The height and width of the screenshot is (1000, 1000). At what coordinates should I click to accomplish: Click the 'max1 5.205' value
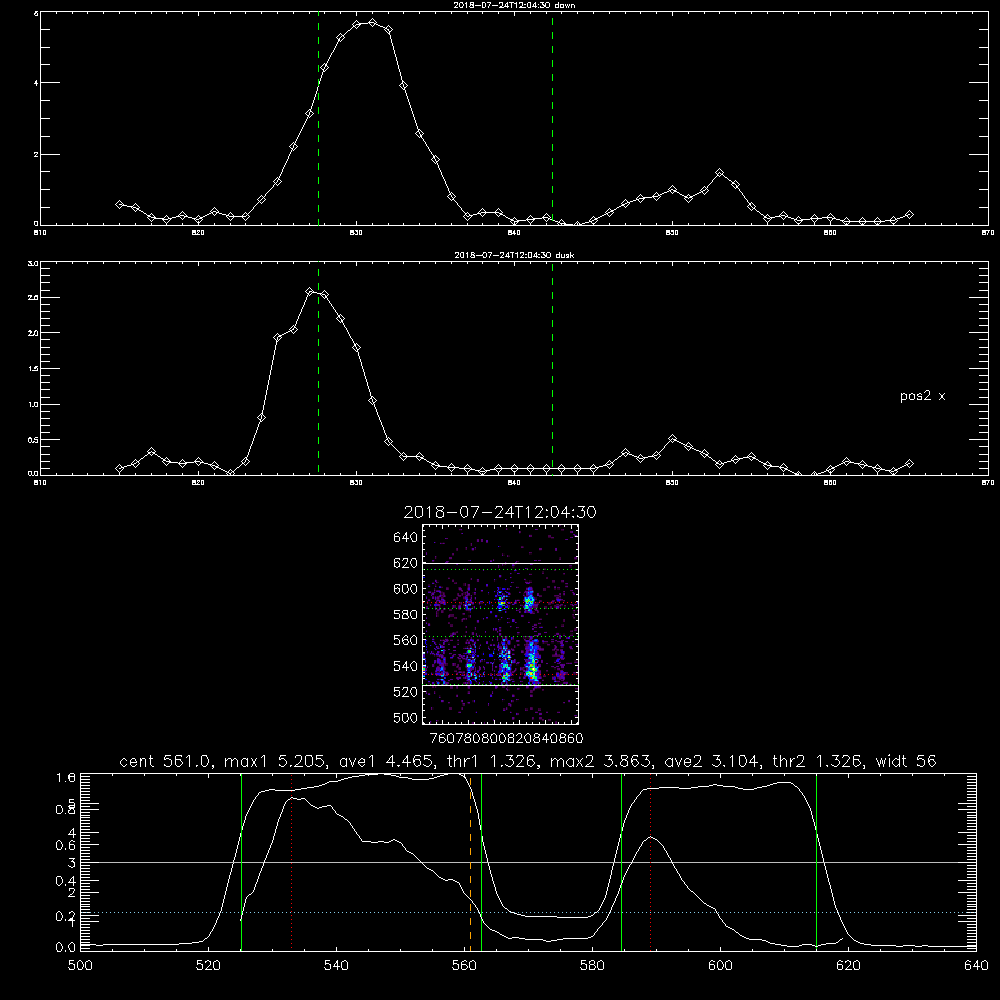pyautogui.click(x=276, y=761)
